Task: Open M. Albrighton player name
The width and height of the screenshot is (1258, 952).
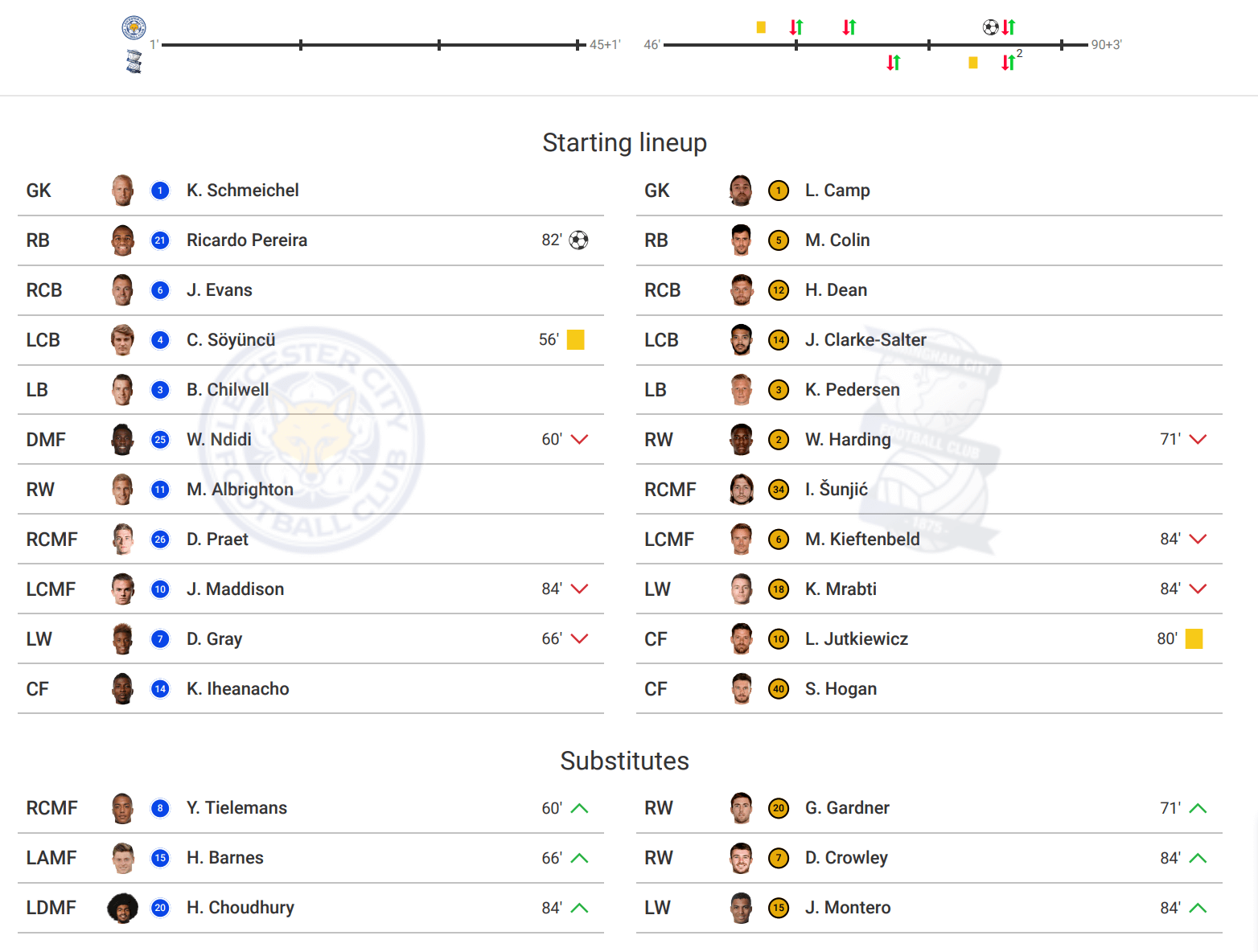Action: pyautogui.click(x=240, y=489)
